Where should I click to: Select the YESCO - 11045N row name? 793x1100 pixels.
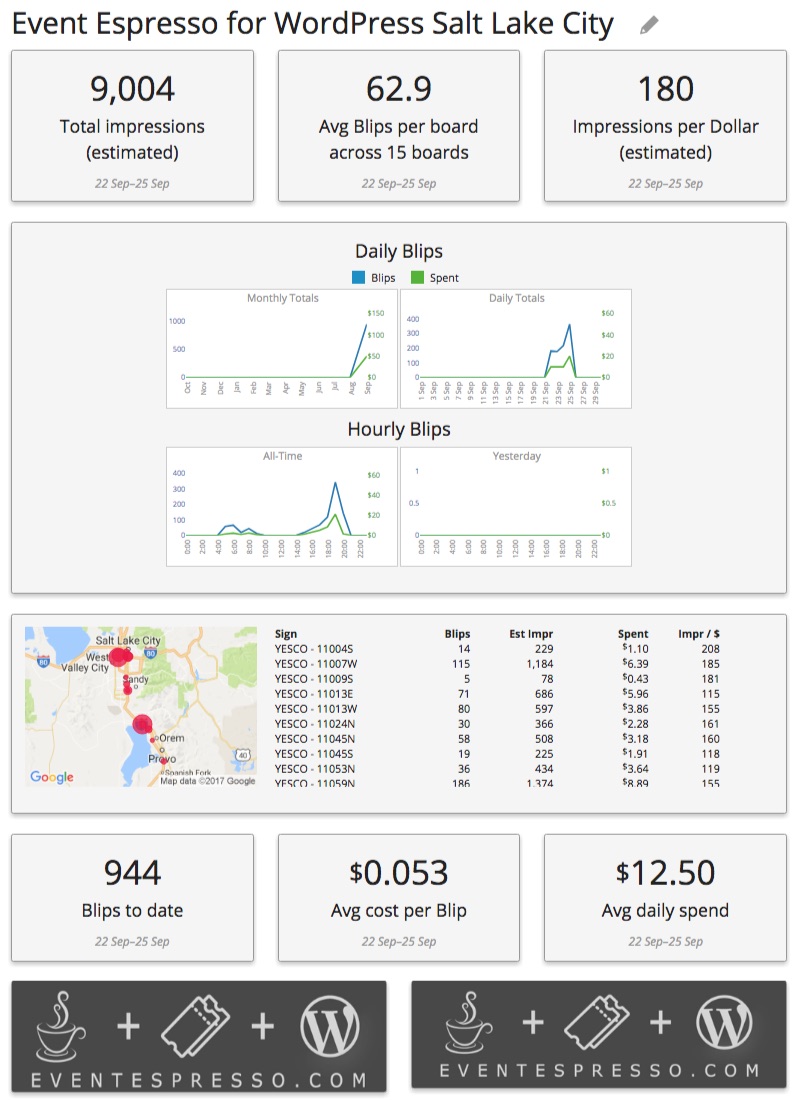coord(314,739)
